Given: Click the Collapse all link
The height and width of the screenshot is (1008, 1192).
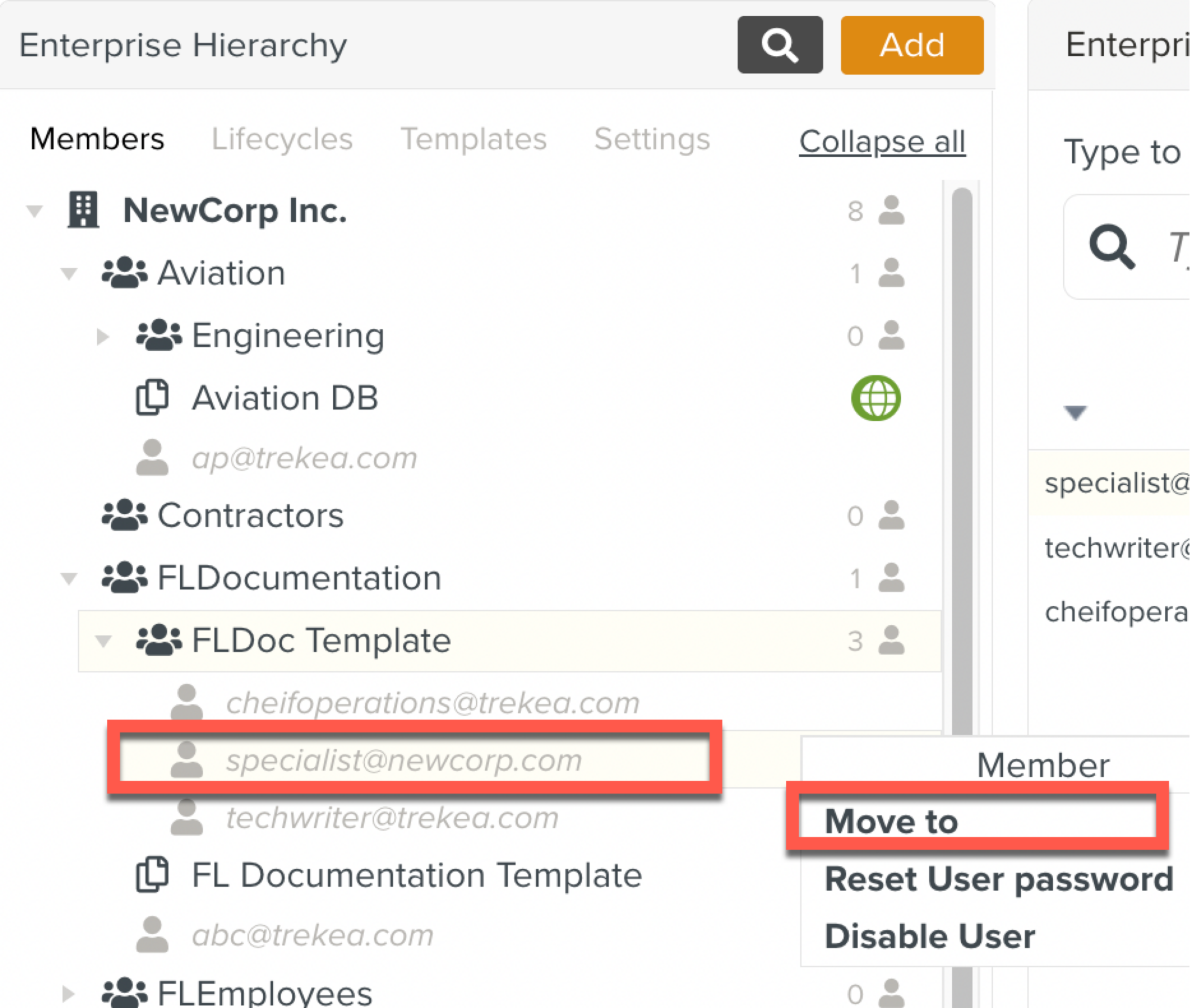Looking at the screenshot, I should pos(882,141).
